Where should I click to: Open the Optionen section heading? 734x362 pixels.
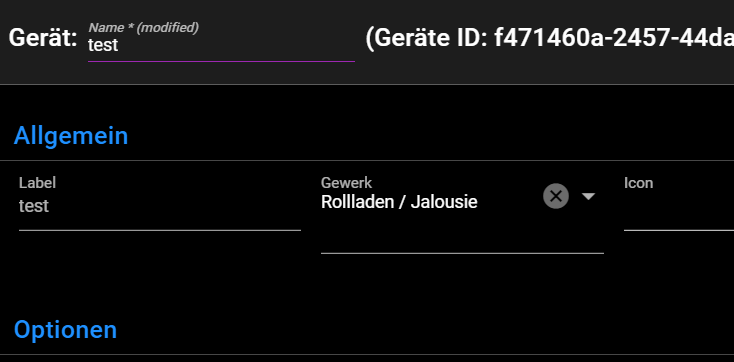click(65, 330)
